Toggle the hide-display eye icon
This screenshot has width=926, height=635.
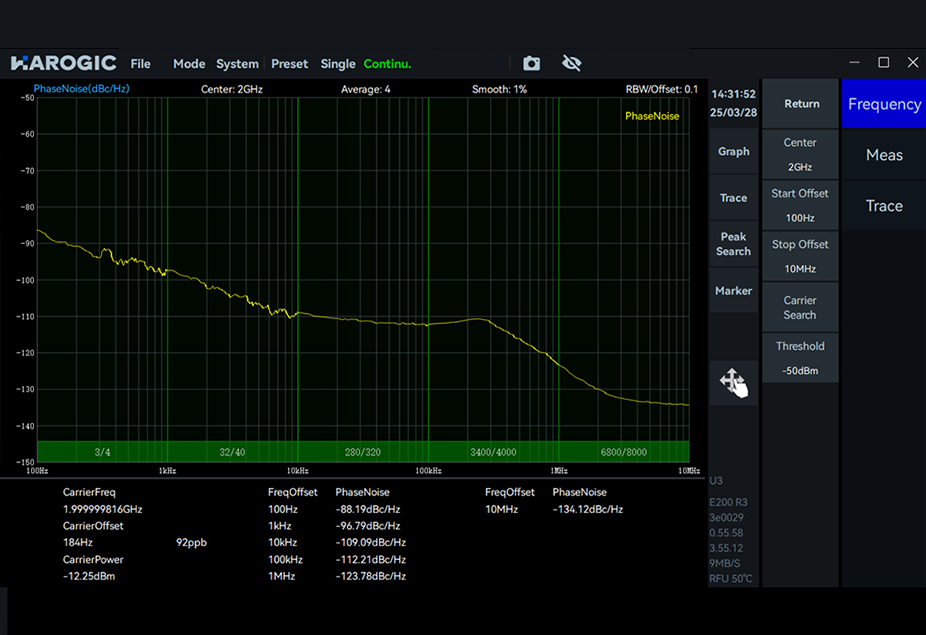pyautogui.click(x=571, y=63)
